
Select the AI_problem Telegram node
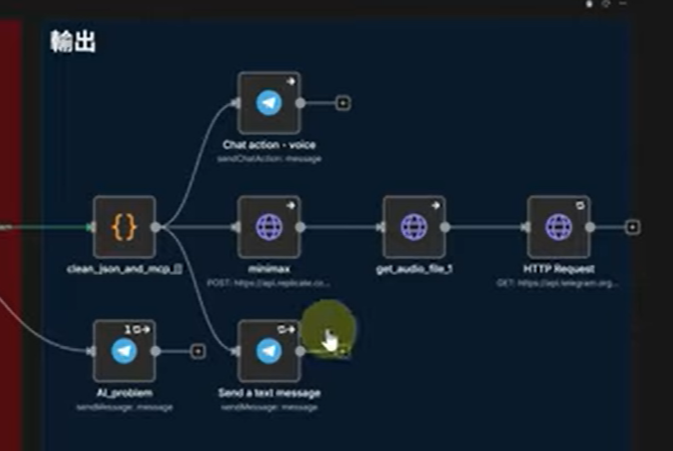coord(124,351)
